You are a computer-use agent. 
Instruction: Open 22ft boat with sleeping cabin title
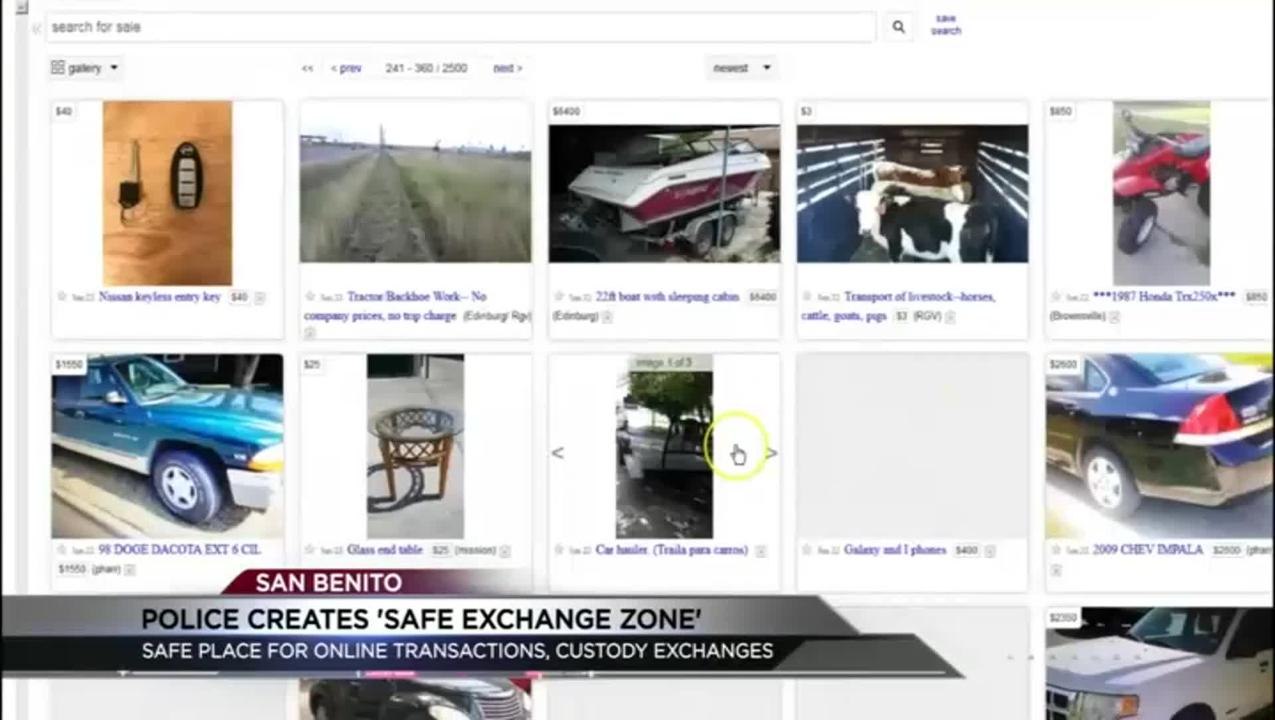(x=667, y=297)
